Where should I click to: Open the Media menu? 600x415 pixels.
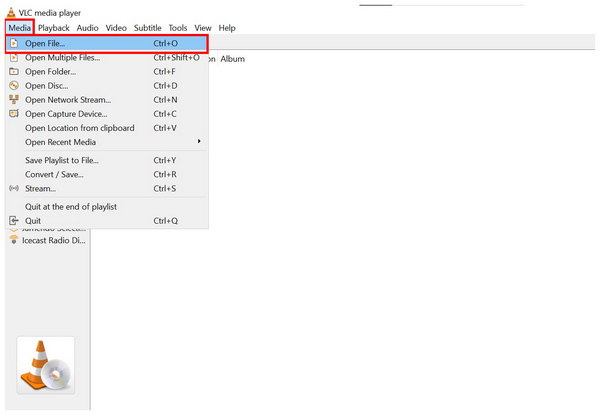point(20,28)
